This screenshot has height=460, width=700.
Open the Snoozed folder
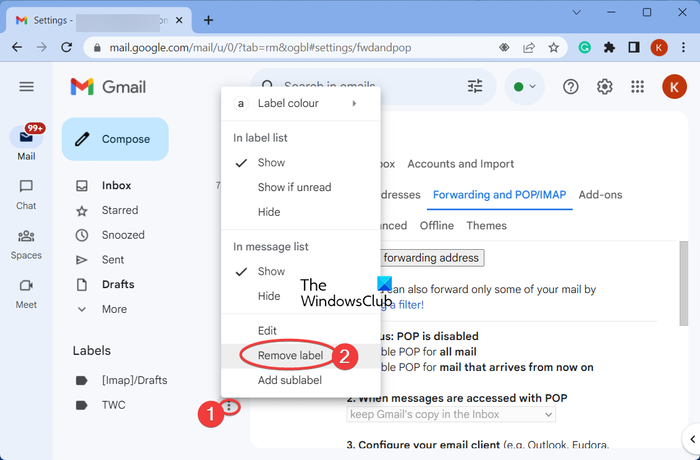click(123, 235)
